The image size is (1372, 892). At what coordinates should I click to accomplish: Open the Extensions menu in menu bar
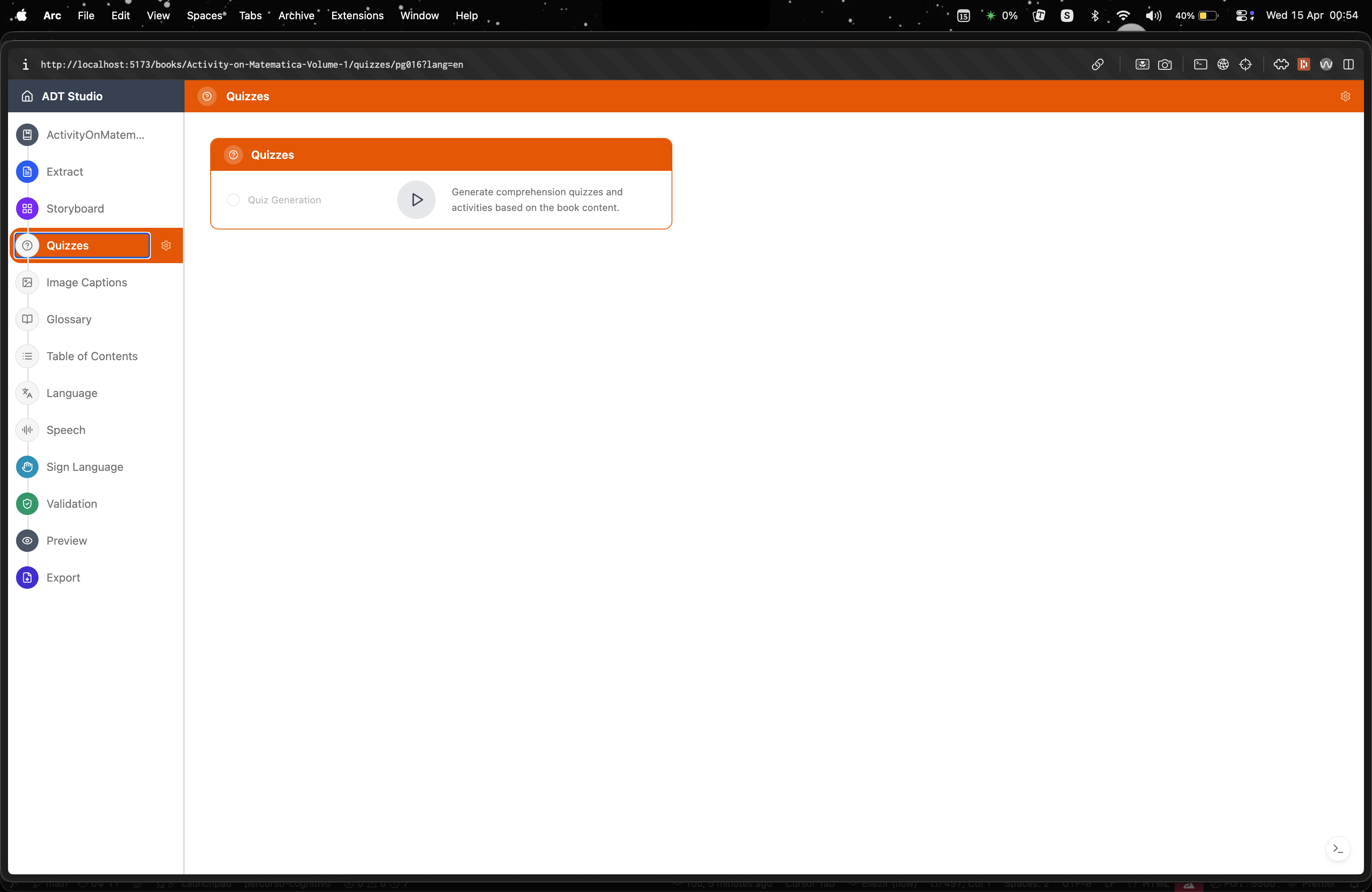pos(357,16)
